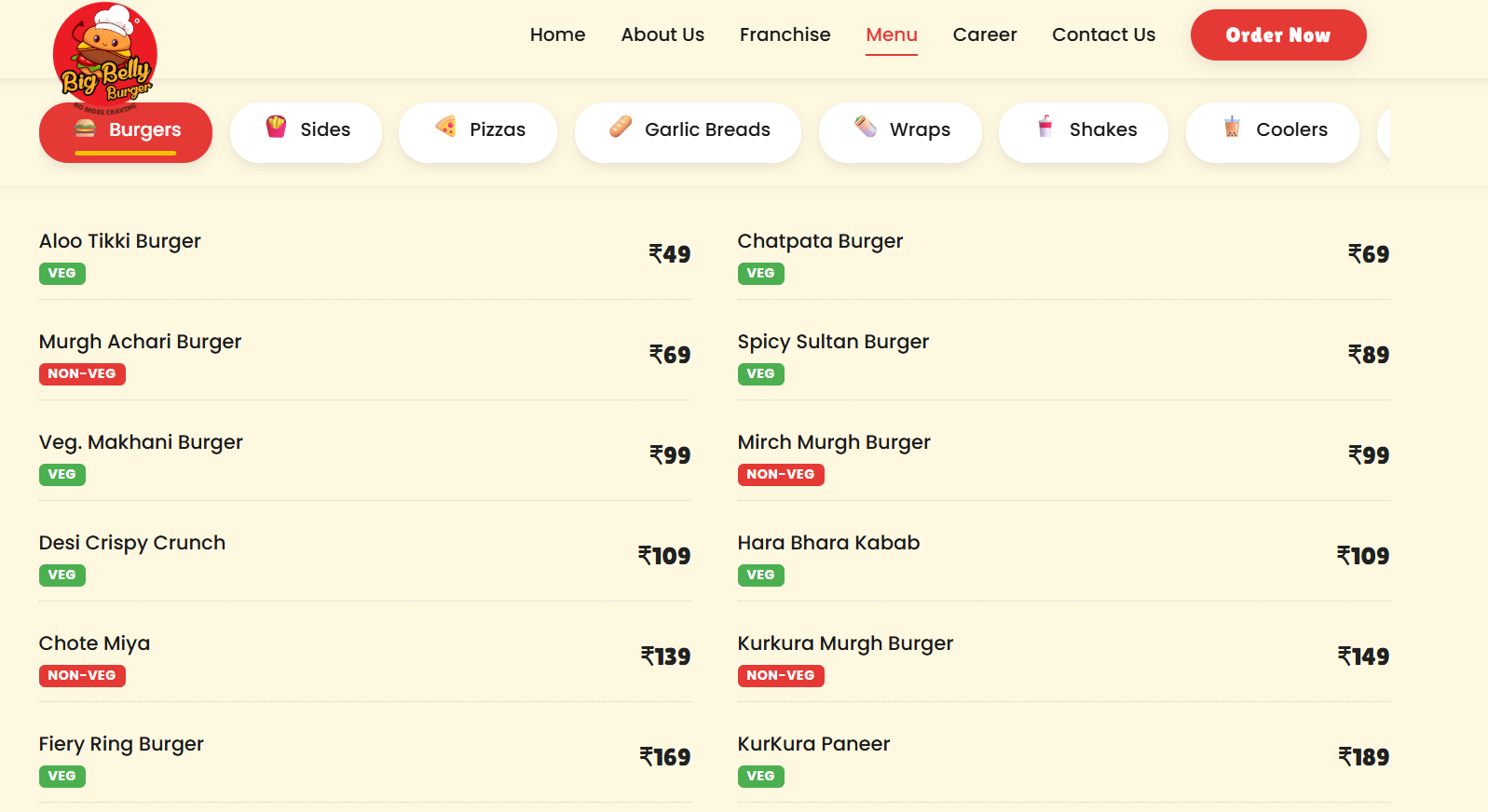Select the Menu nav item

tap(892, 34)
